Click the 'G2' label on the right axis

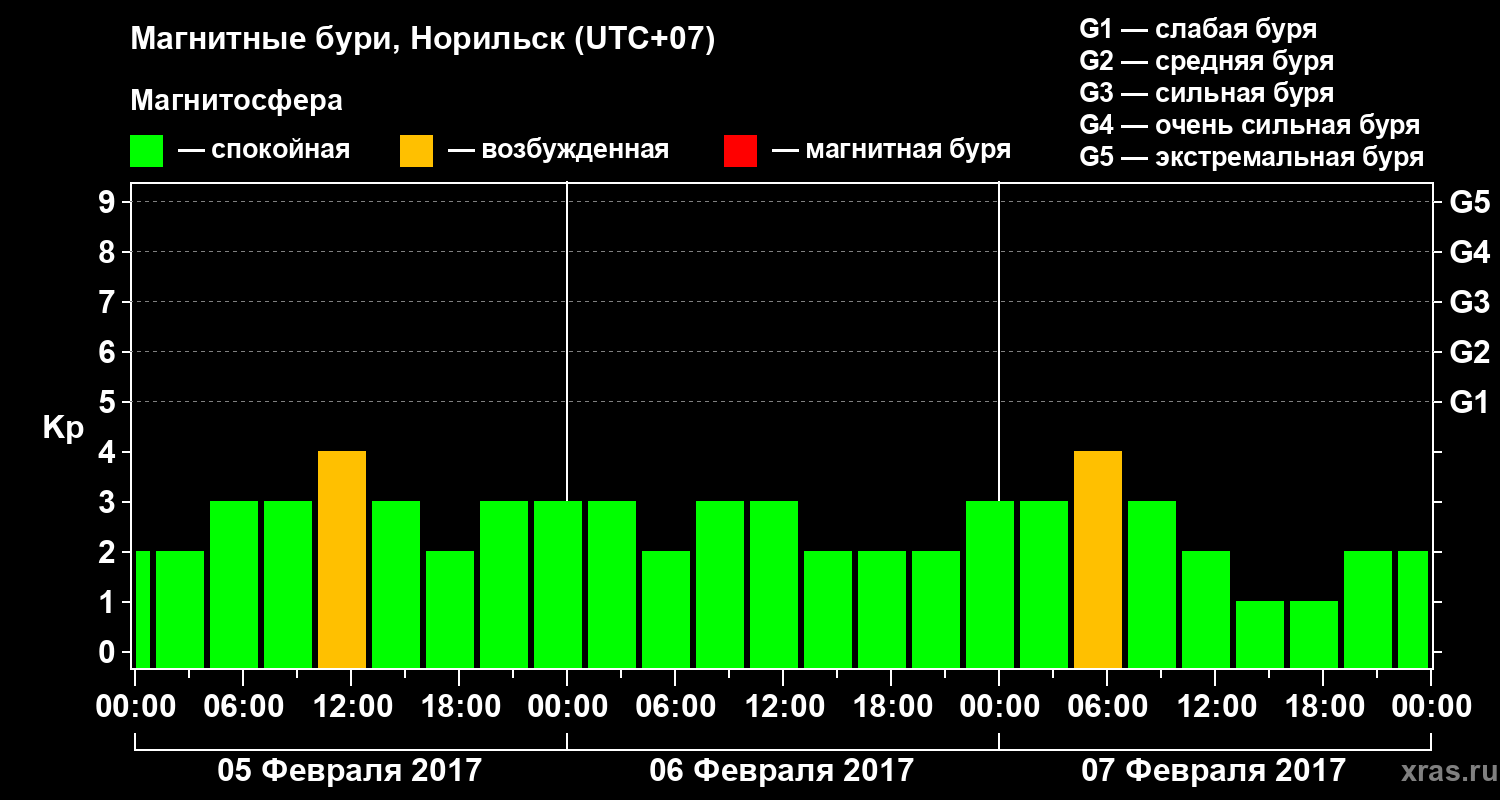coord(1469,352)
